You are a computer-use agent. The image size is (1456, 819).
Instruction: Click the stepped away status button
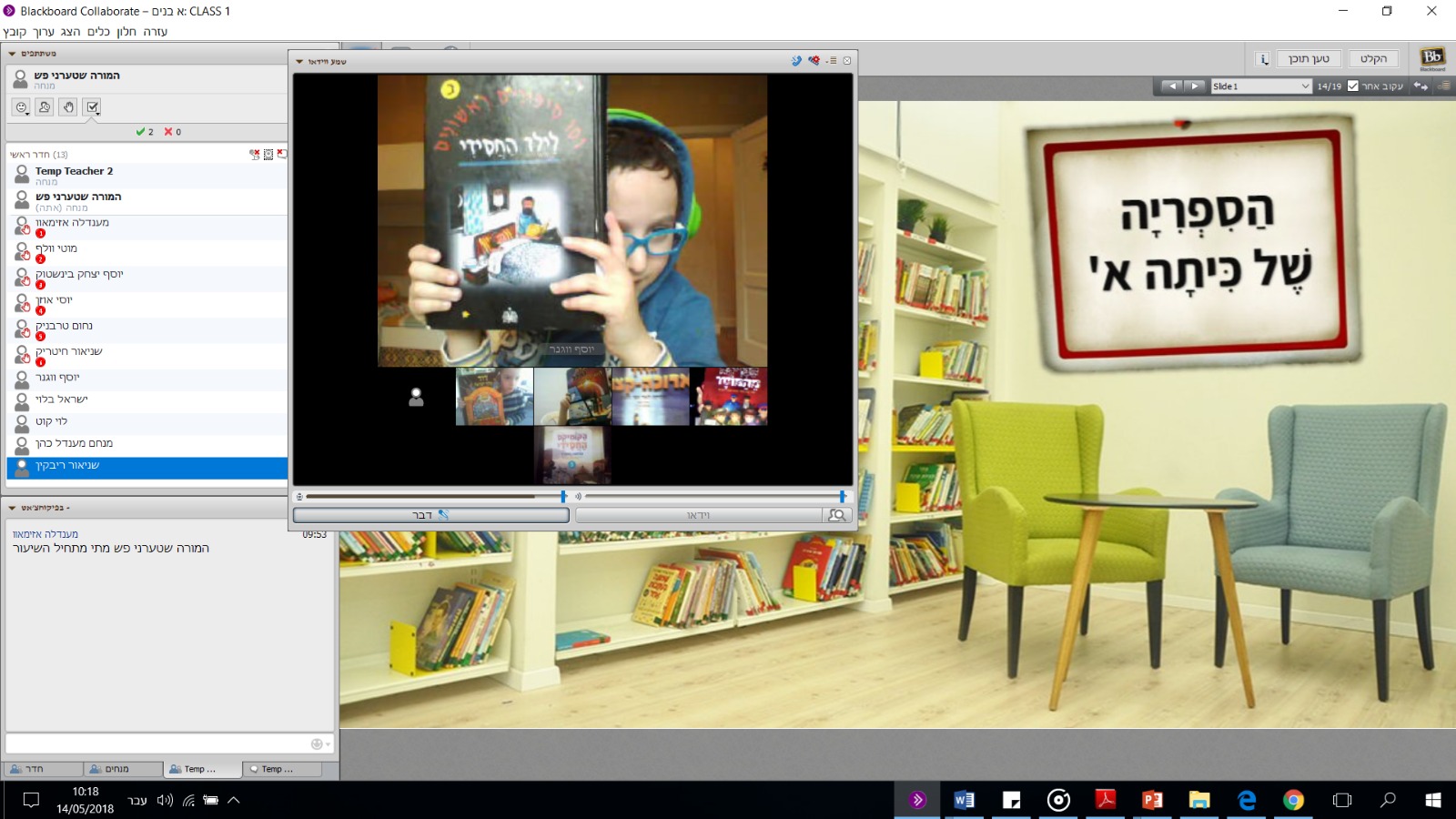pyautogui.click(x=45, y=107)
